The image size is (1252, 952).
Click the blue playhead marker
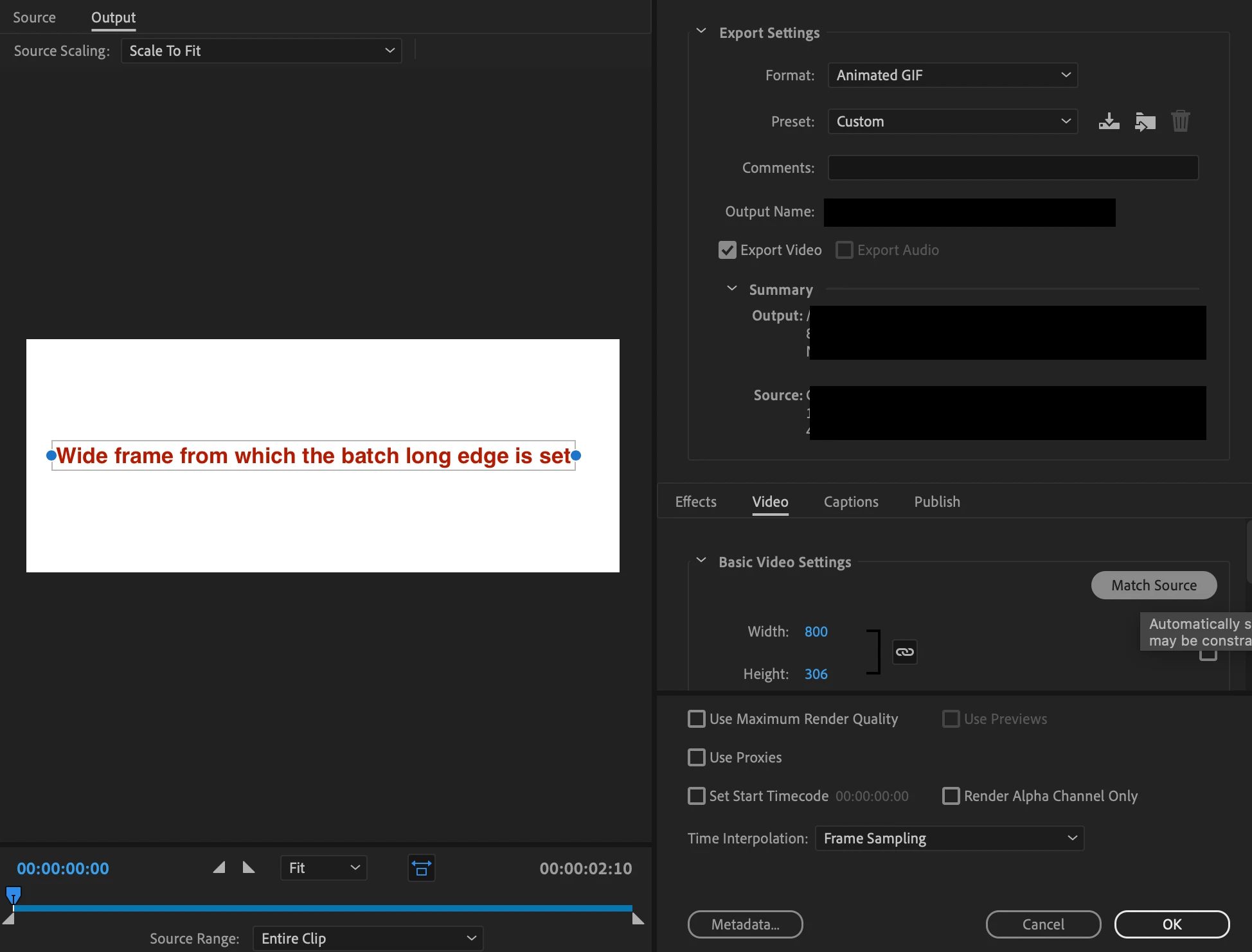coord(13,894)
